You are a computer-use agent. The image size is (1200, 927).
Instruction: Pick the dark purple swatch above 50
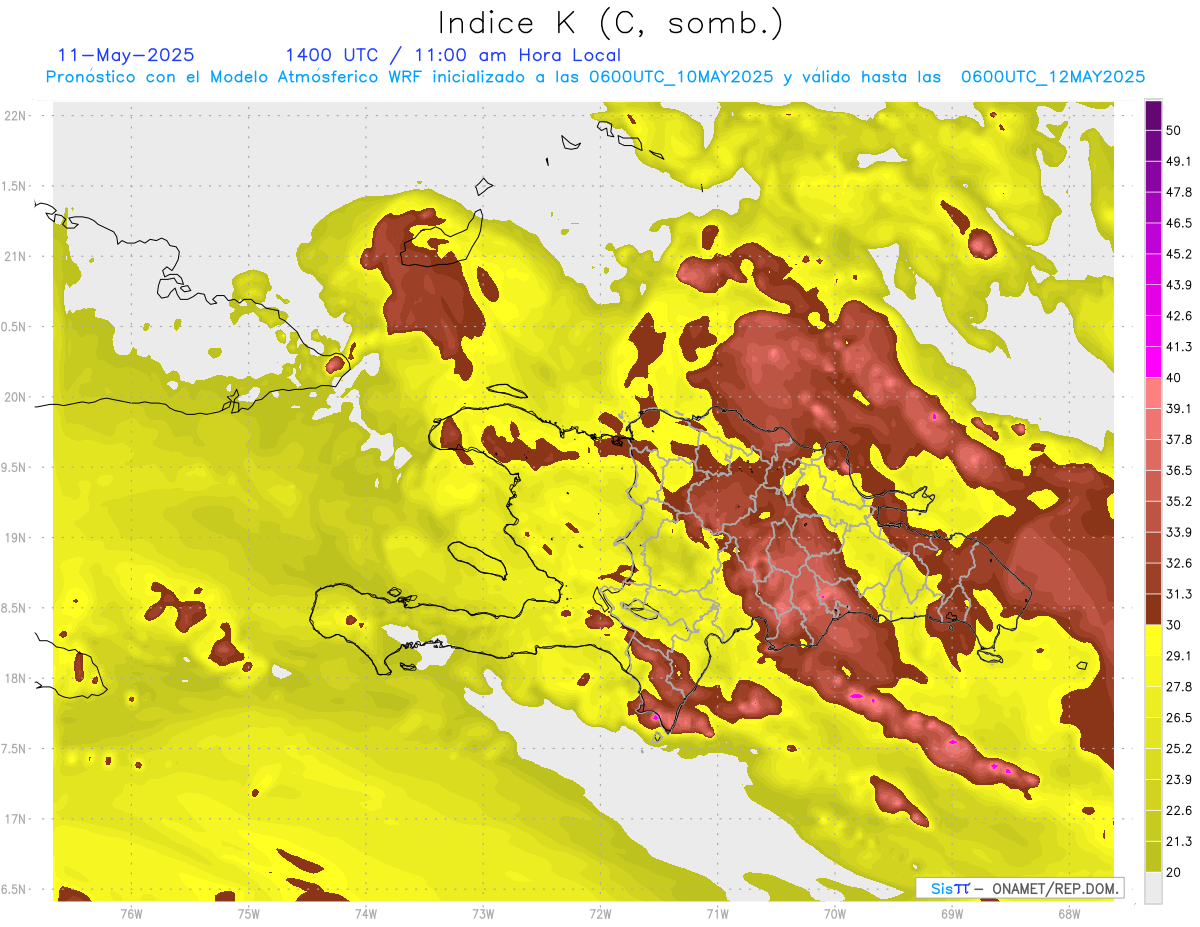pyautogui.click(x=1153, y=114)
